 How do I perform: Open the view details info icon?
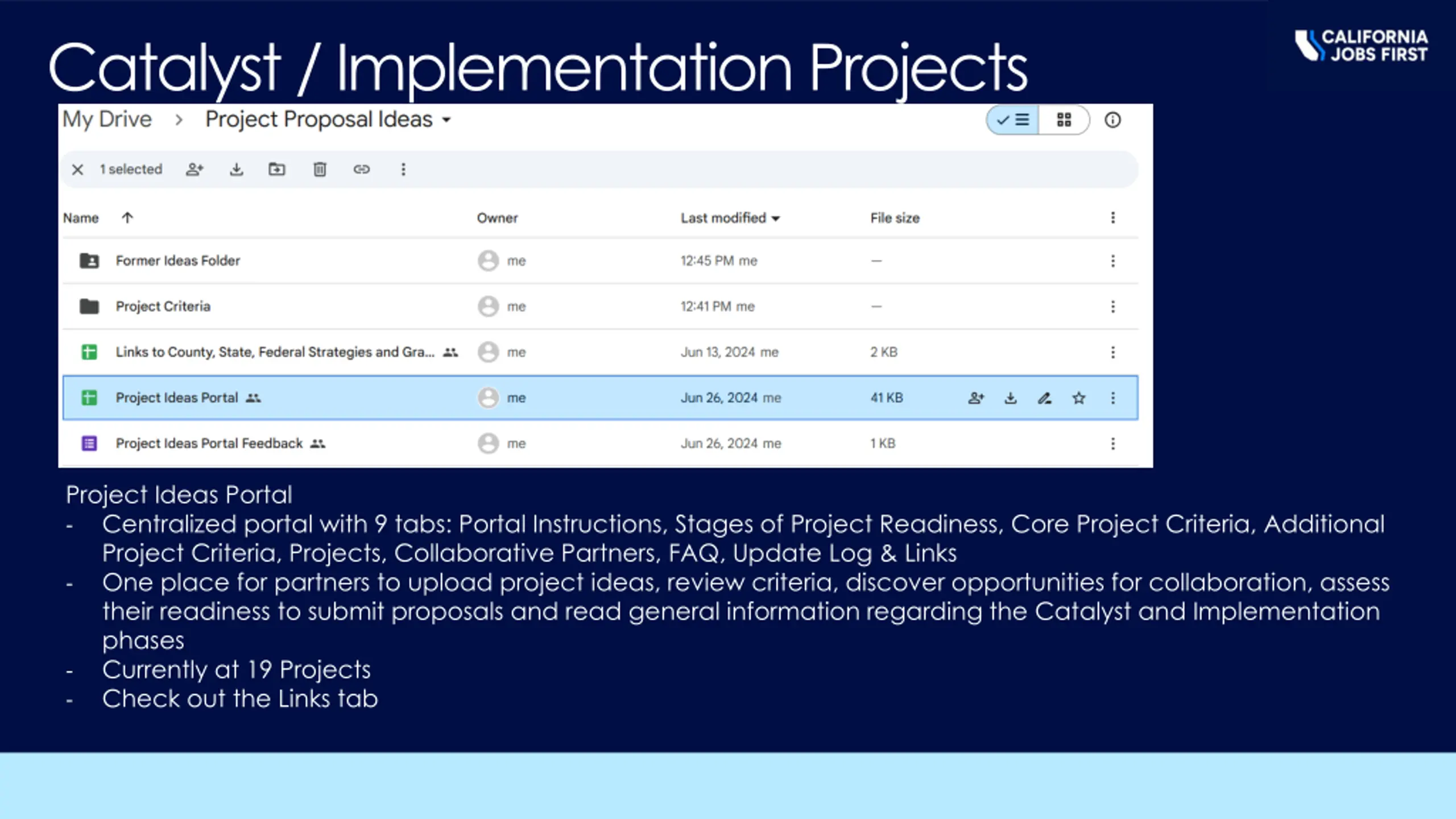1112,120
